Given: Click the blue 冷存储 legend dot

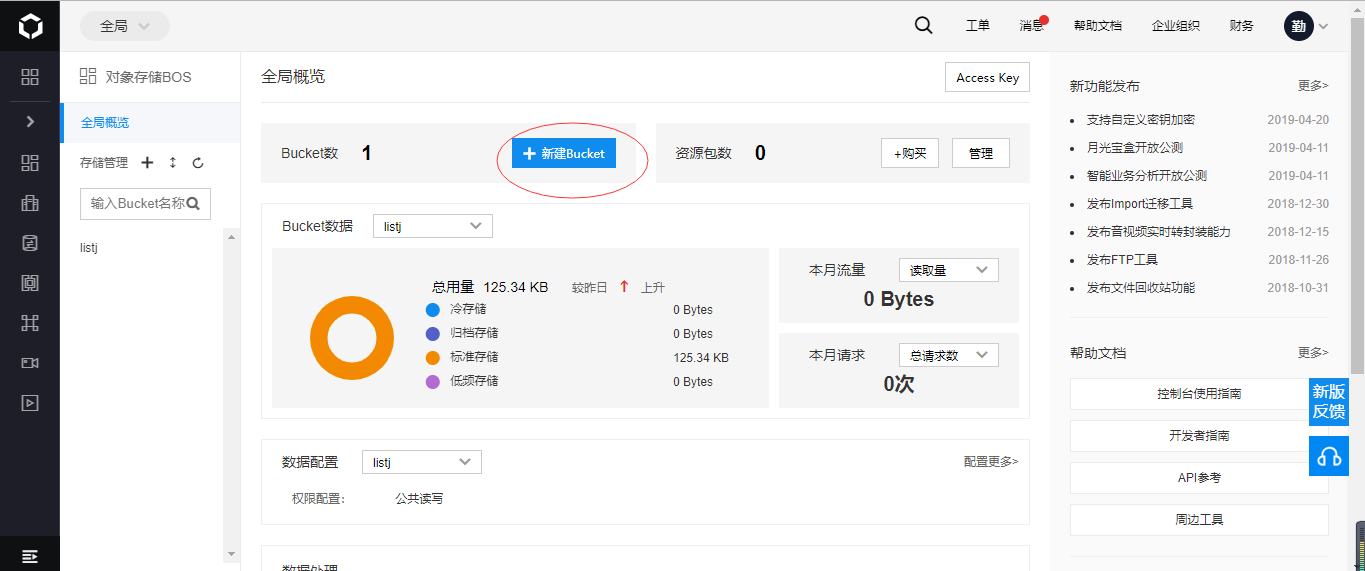Looking at the screenshot, I should (x=432, y=309).
